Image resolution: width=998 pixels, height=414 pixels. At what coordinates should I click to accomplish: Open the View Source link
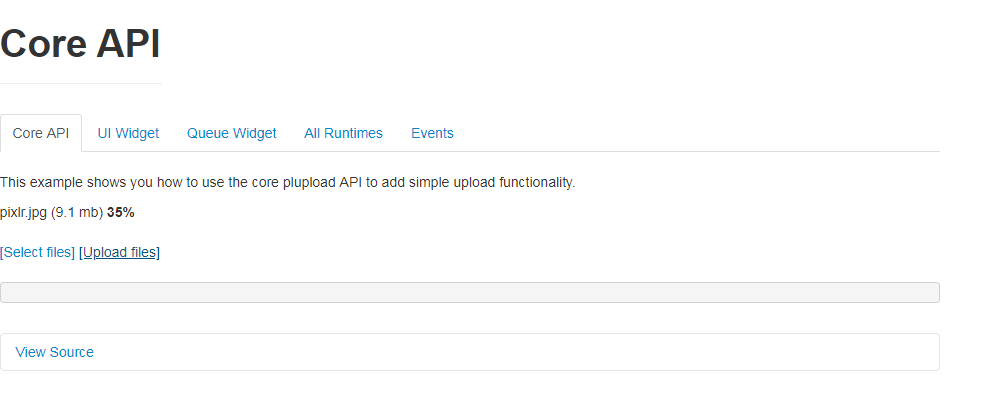(x=54, y=352)
